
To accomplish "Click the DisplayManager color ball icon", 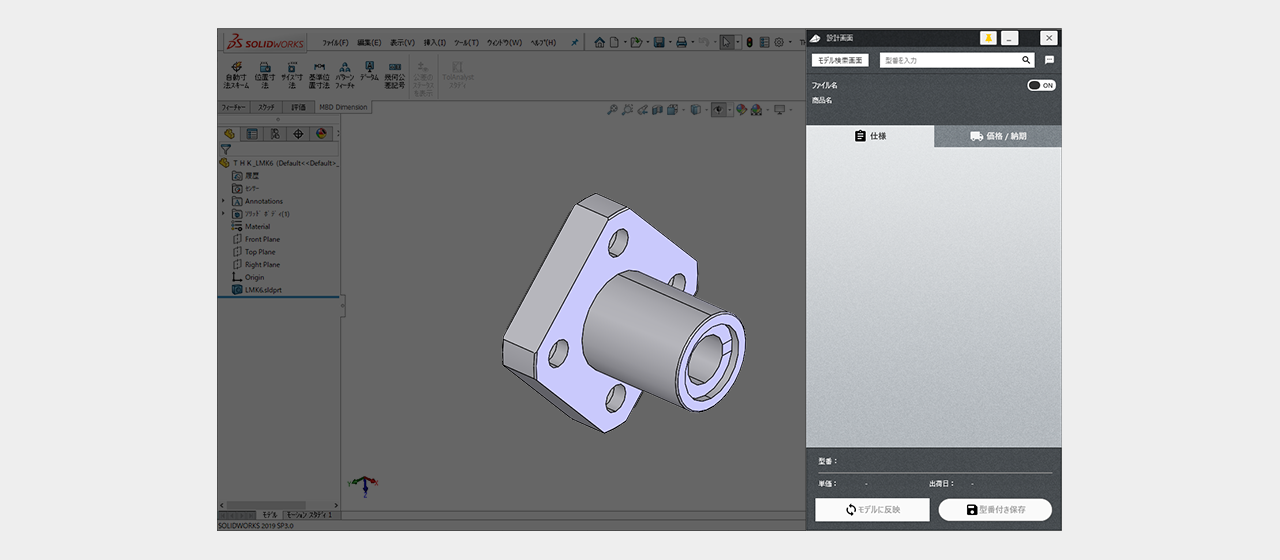I will 321,134.
